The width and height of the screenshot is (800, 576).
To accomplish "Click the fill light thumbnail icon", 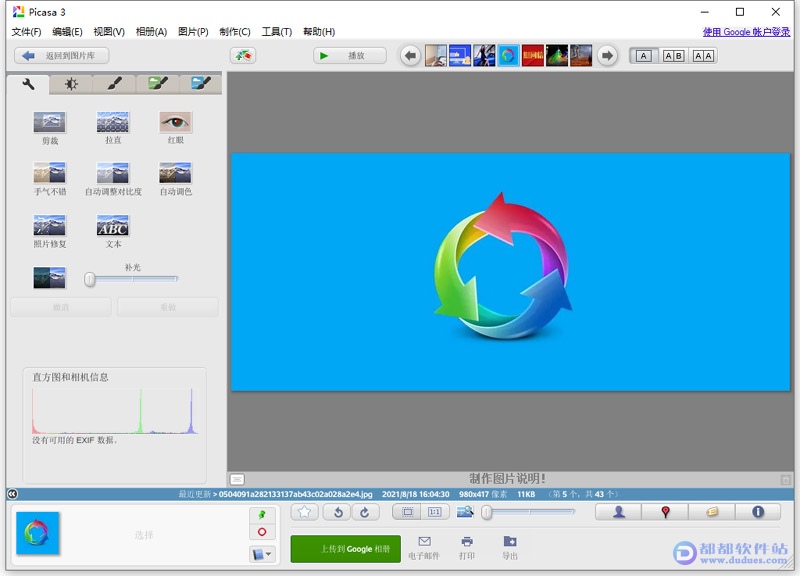I will pyautogui.click(x=49, y=278).
